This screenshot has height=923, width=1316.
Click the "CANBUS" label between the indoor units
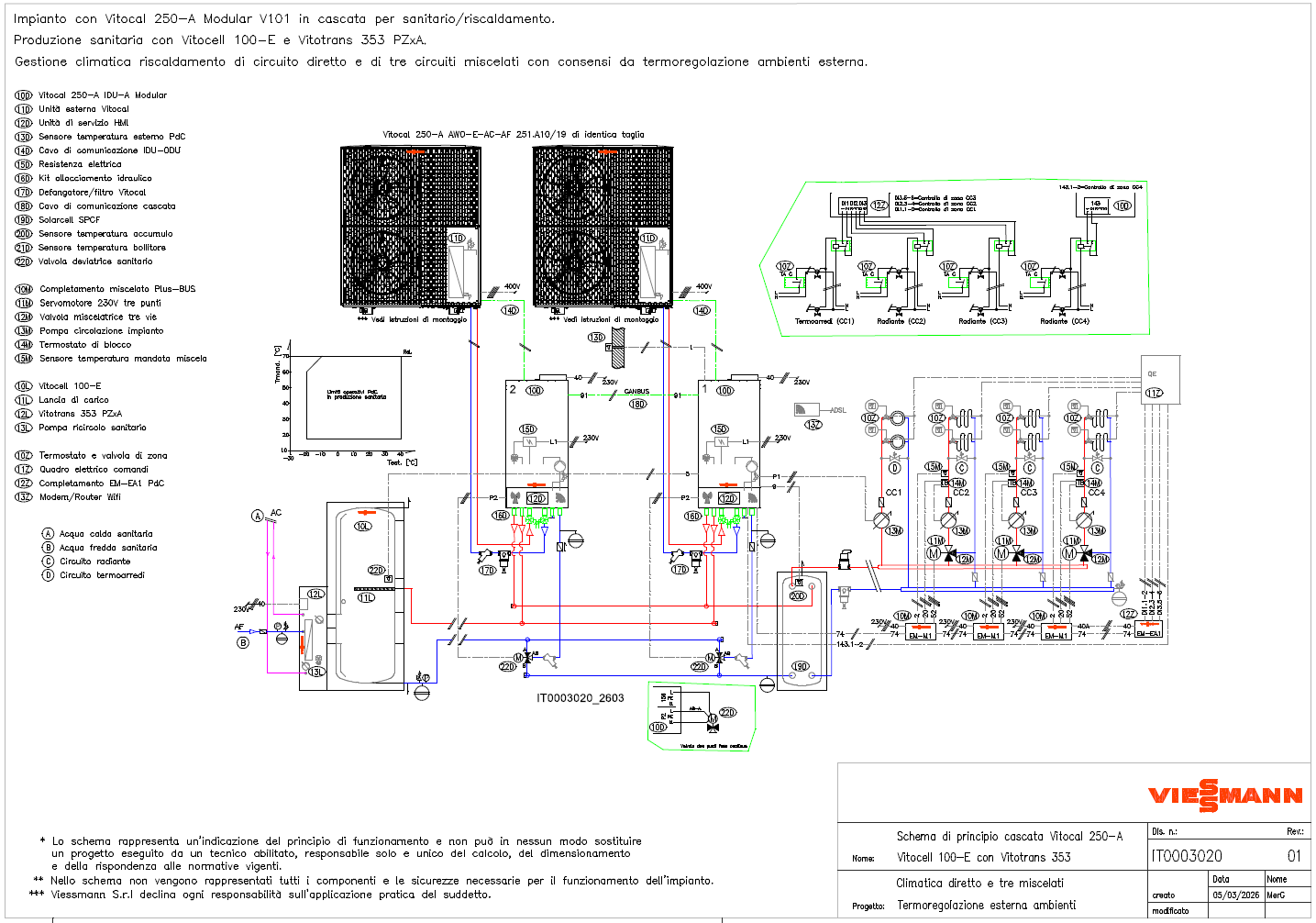point(636,392)
